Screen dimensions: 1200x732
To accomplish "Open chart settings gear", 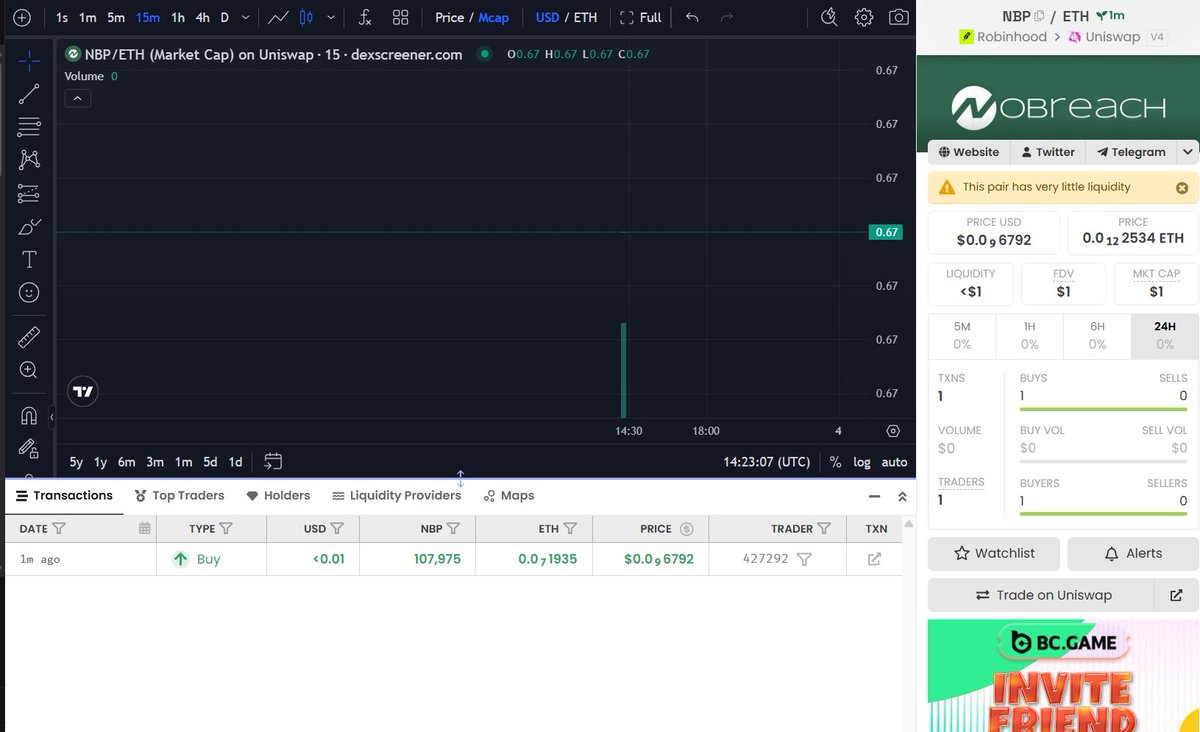I will (x=864, y=17).
